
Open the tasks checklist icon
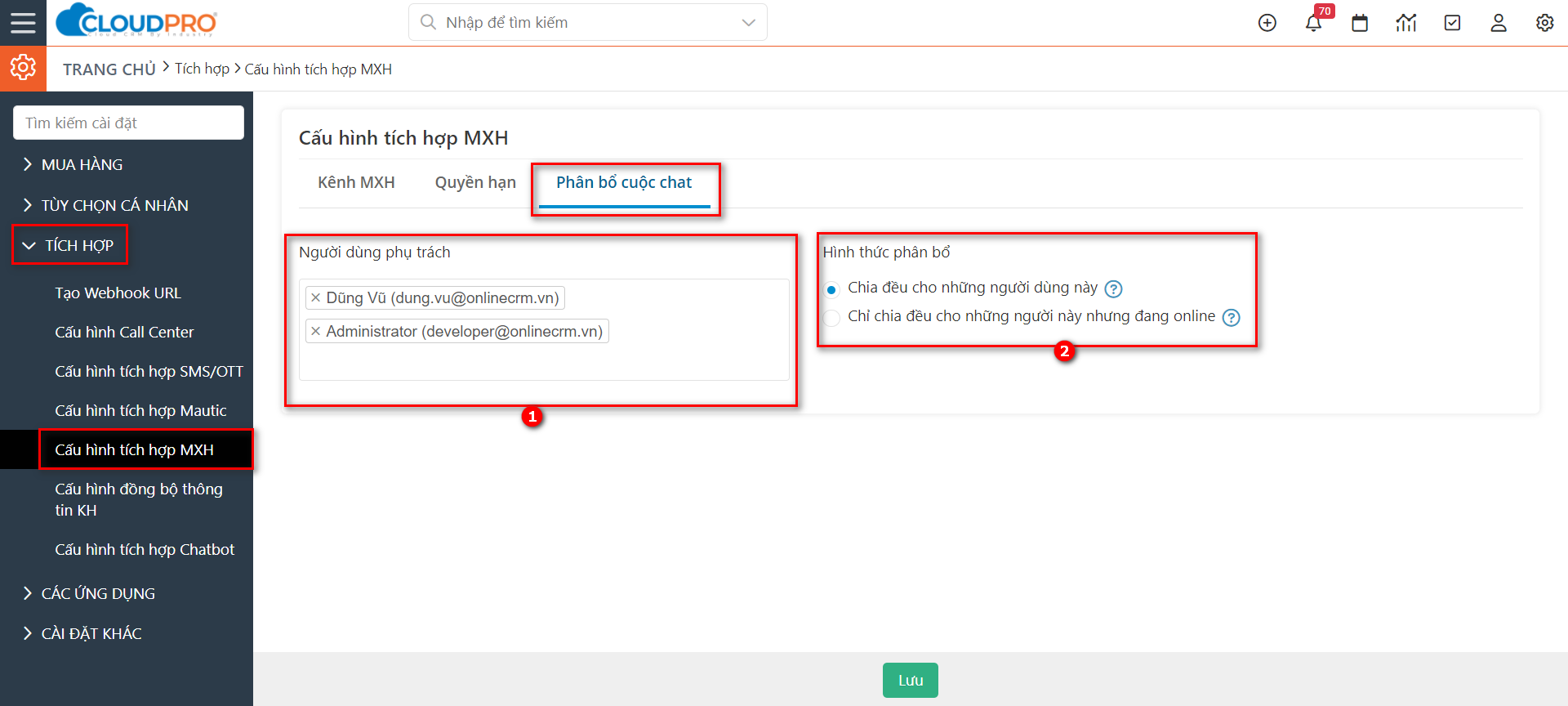[x=1452, y=23]
